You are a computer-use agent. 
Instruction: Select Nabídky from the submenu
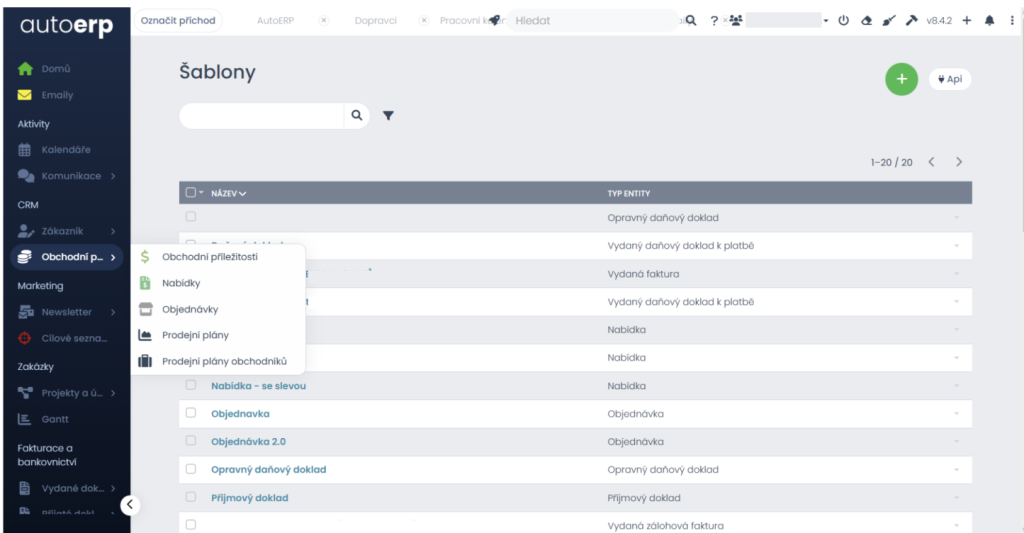point(182,283)
